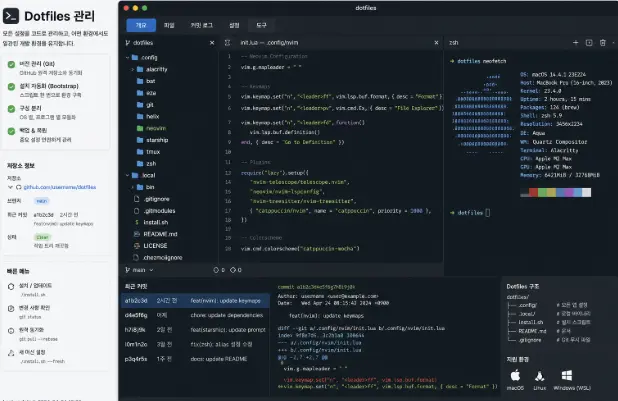Open the main branch dropdown in status bar
This screenshot has height=401, width=618.
point(139,270)
